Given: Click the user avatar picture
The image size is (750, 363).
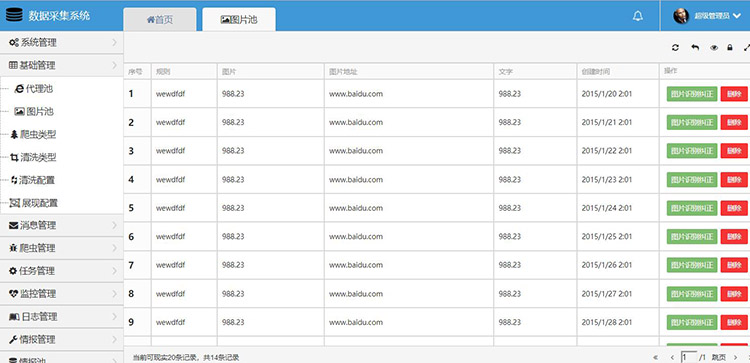Looking at the screenshot, I should [681, 16].
